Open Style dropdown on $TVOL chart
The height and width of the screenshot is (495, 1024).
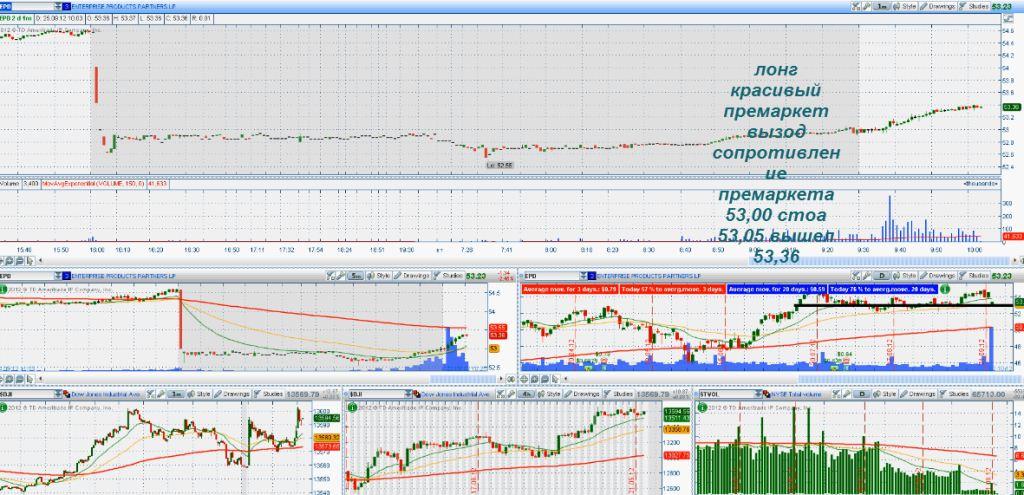point(883,394)
